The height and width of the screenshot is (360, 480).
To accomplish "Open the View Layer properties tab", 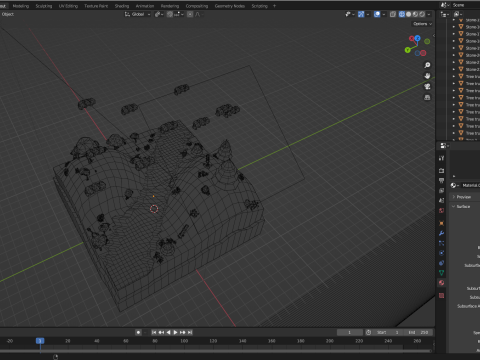I will click(x=441, y=190).
